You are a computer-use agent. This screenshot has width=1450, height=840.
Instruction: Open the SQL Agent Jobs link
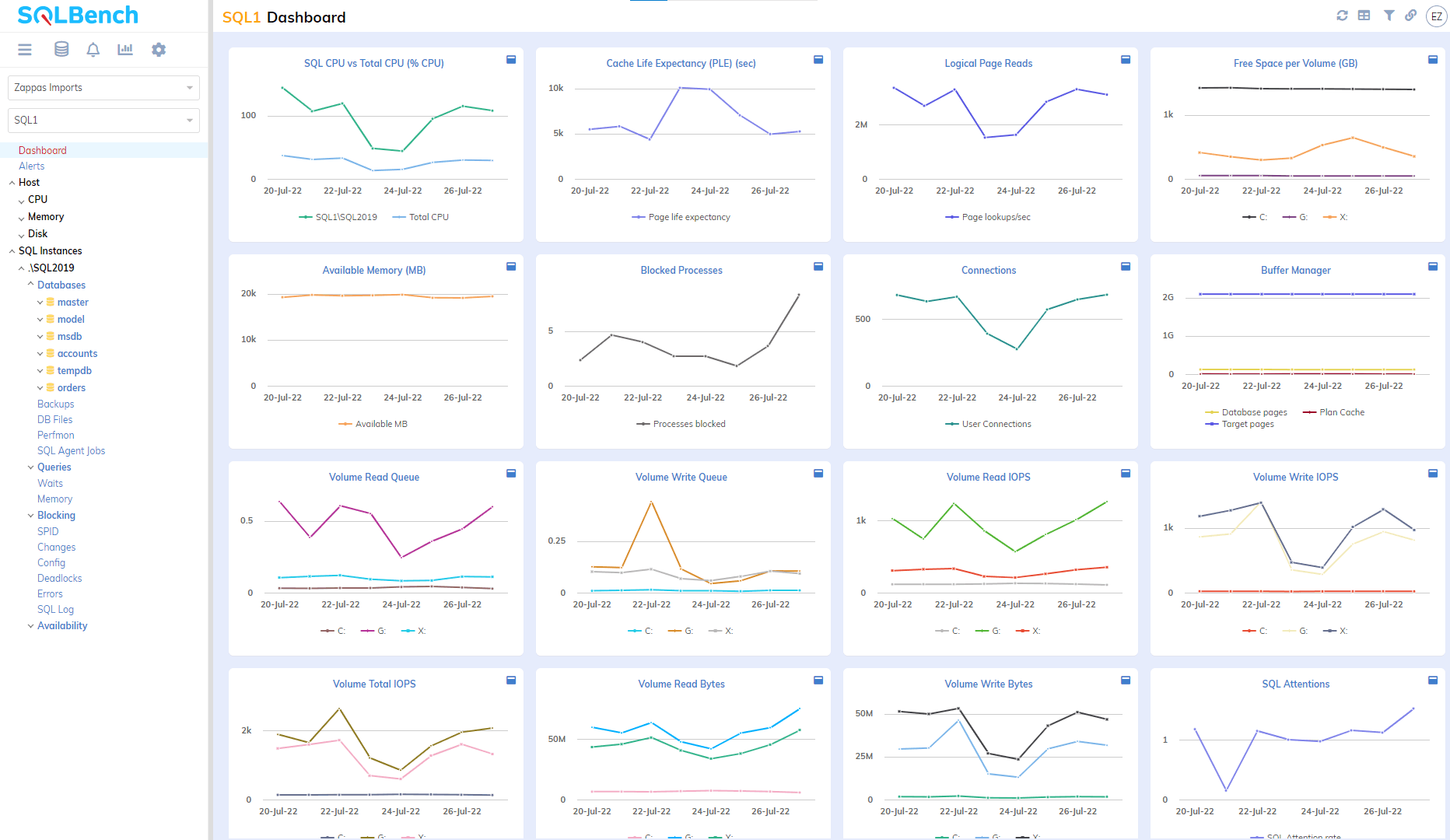click(71, 450)
